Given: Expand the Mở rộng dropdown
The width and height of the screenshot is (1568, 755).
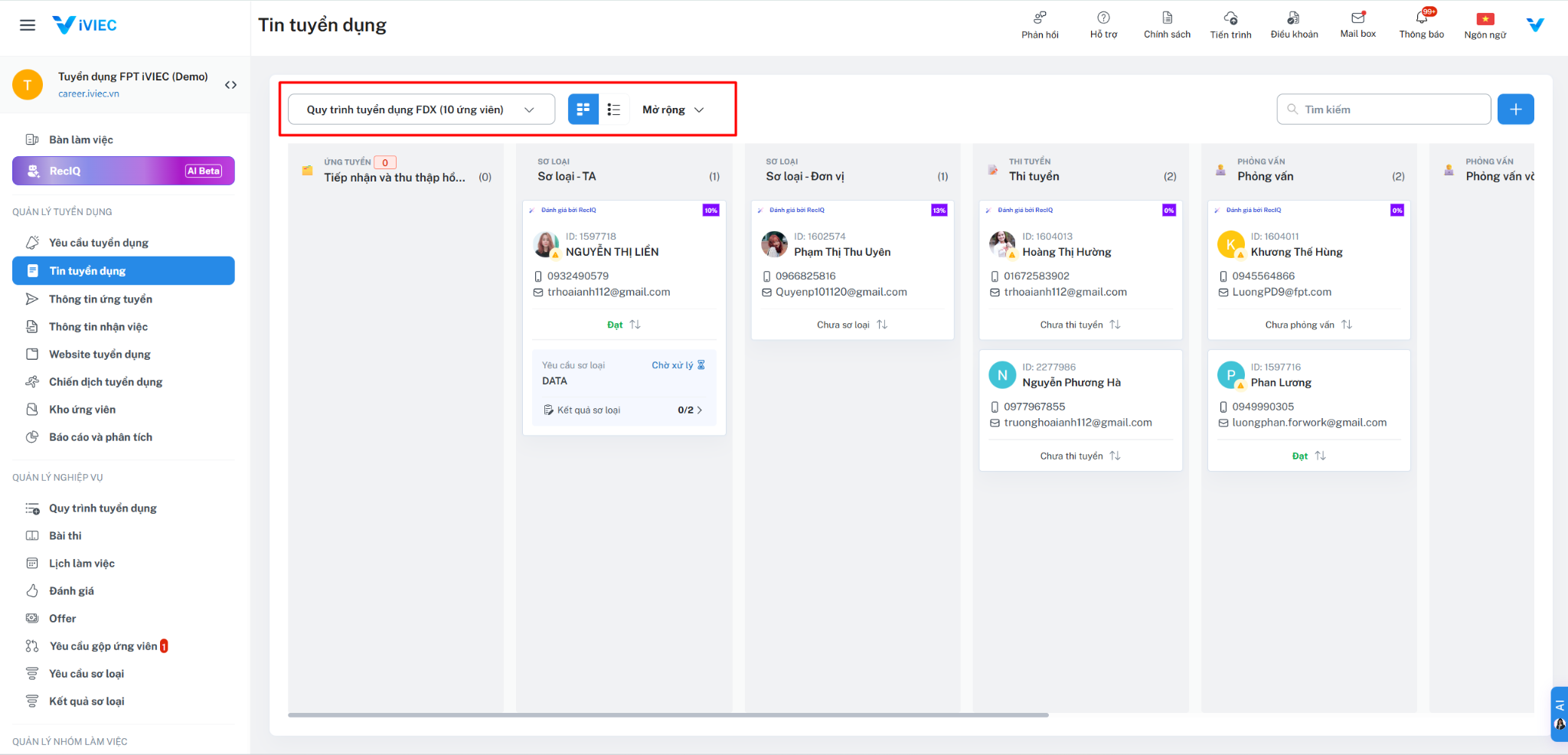Looking at the screenshot, I should [x=672, y=109].
